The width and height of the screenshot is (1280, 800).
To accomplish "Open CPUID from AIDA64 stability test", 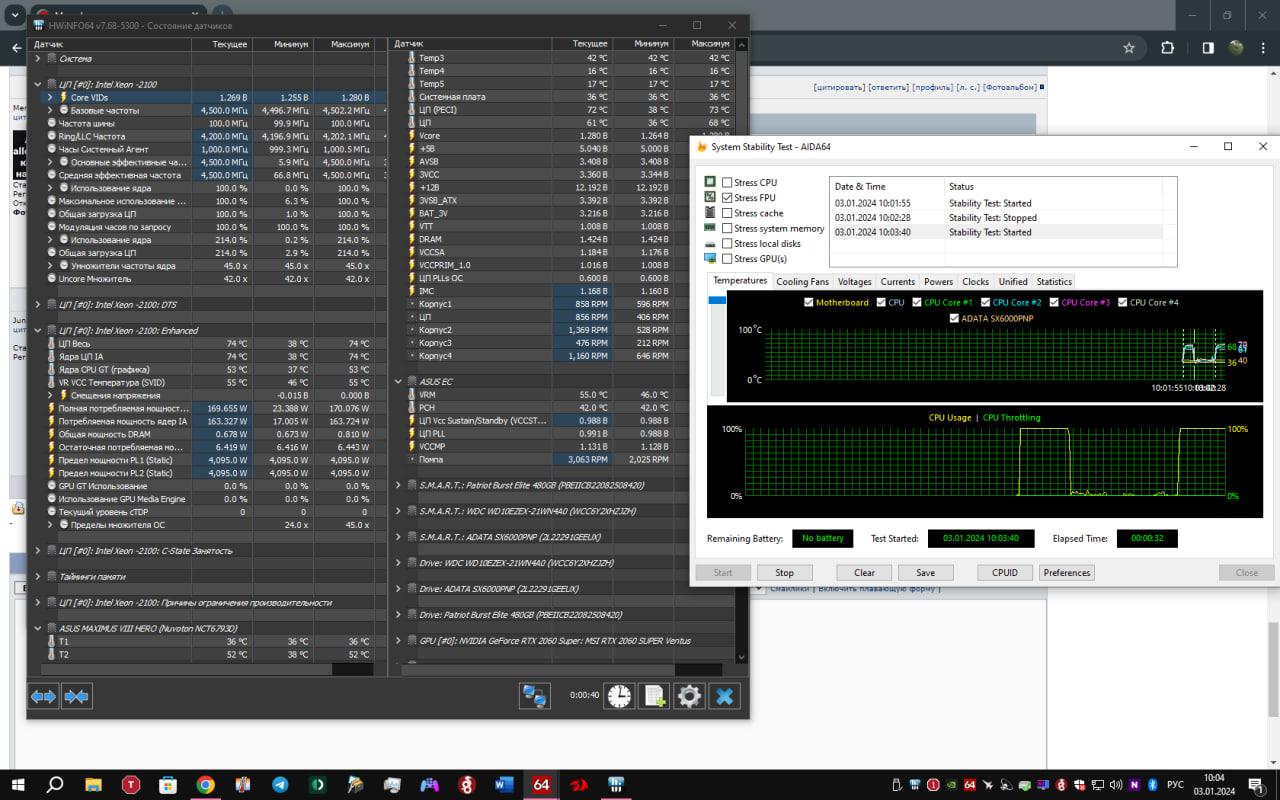I will pyautogui.click(x=1005, y=573).
